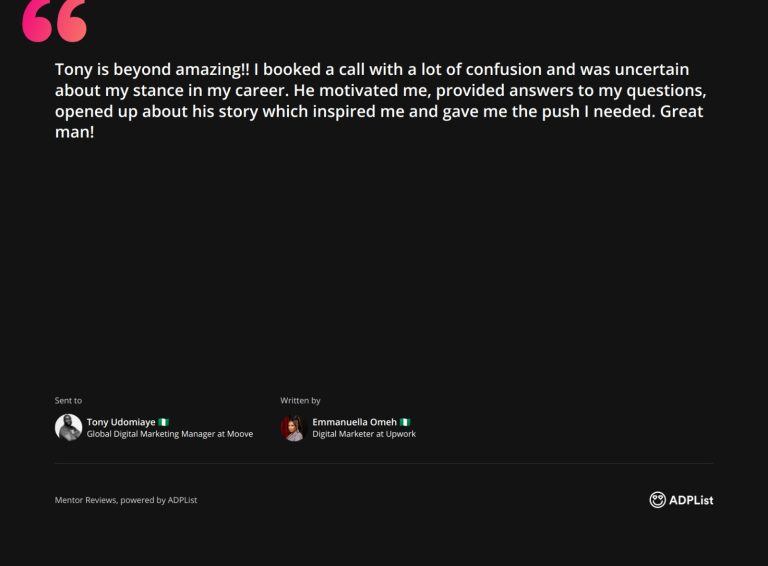The width and height of the screenshot is (768, 566).
Task: Open Tony Udomiaye's name link
Action: click(121, 422)
